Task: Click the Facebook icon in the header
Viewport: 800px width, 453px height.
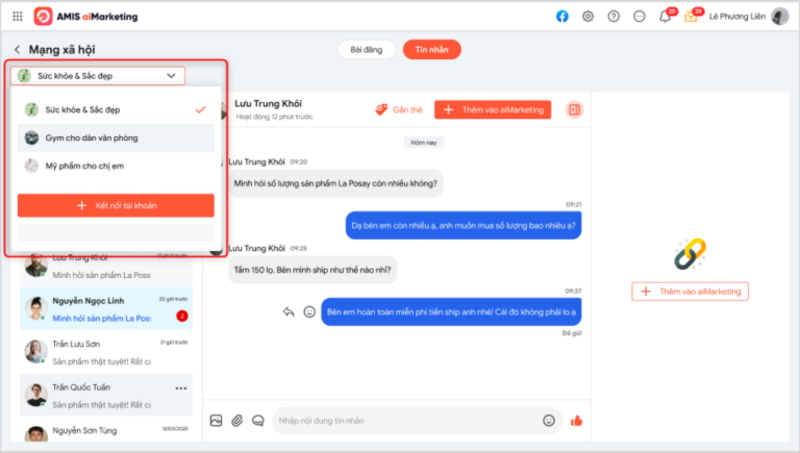Action: (562, 17)
